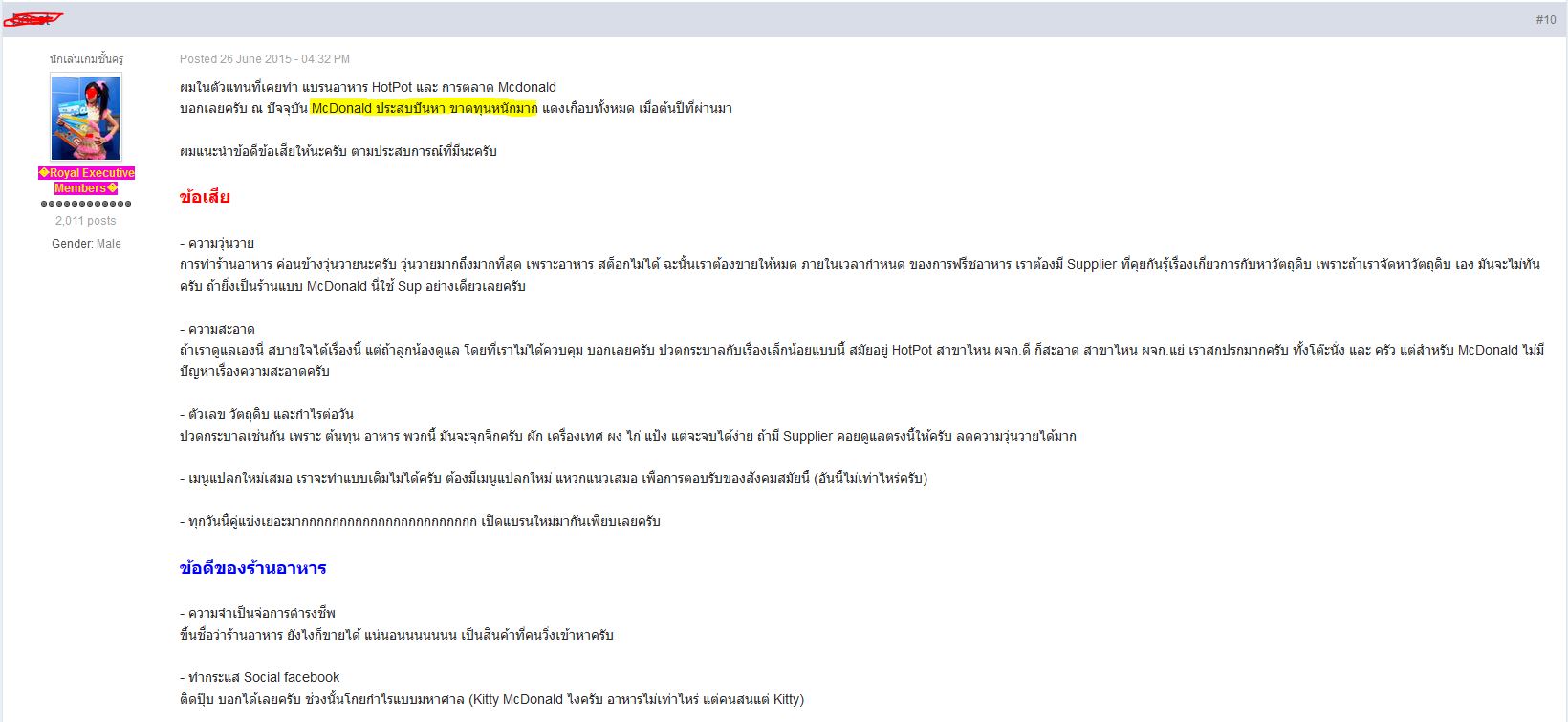Click the line "- ทำกระแส Social facebook"
Viewport: 1568px width, 722px height.
pyautogui.click(x=260, y=677)
